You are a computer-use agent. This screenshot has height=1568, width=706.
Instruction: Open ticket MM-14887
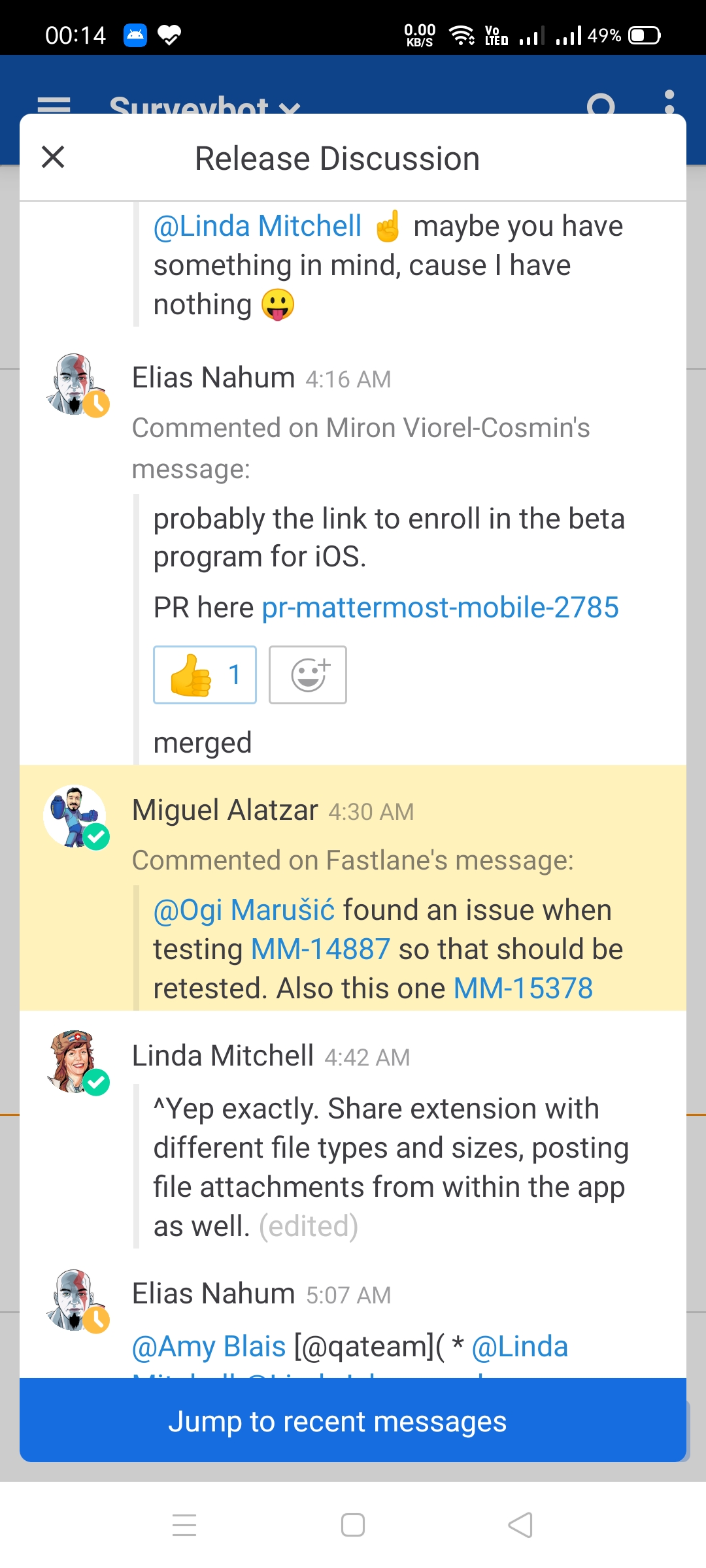(x=319, y=949)
